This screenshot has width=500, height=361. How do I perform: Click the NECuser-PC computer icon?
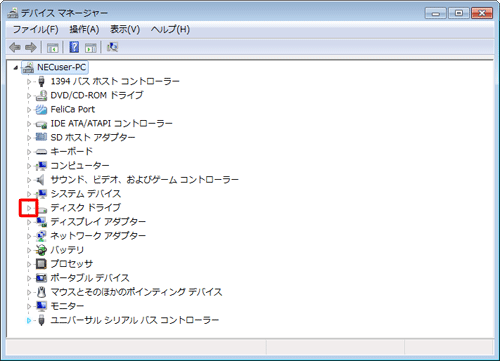tap(28, 67)
